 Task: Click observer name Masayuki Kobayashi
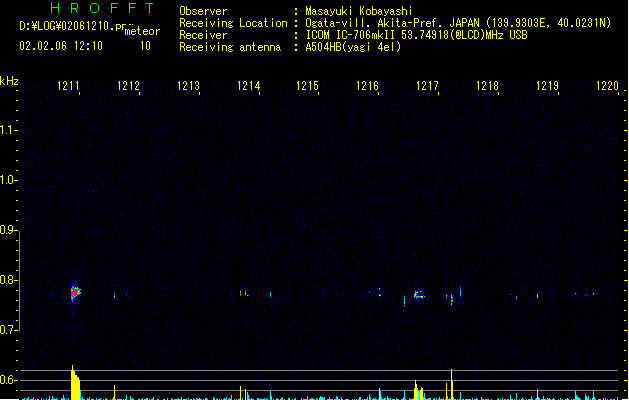click(359, 11)
